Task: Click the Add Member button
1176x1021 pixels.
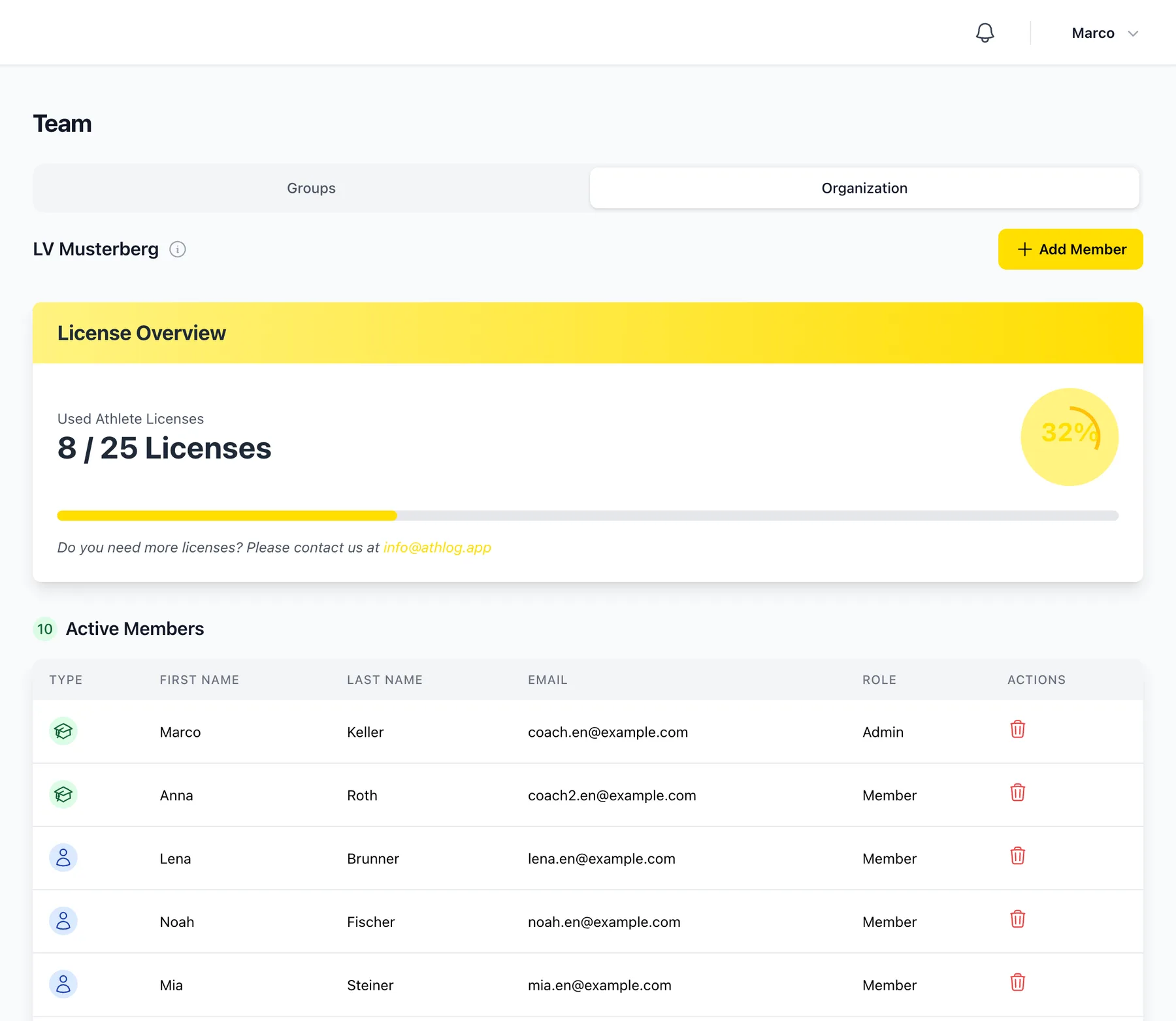Action: tap(1070, 249)
